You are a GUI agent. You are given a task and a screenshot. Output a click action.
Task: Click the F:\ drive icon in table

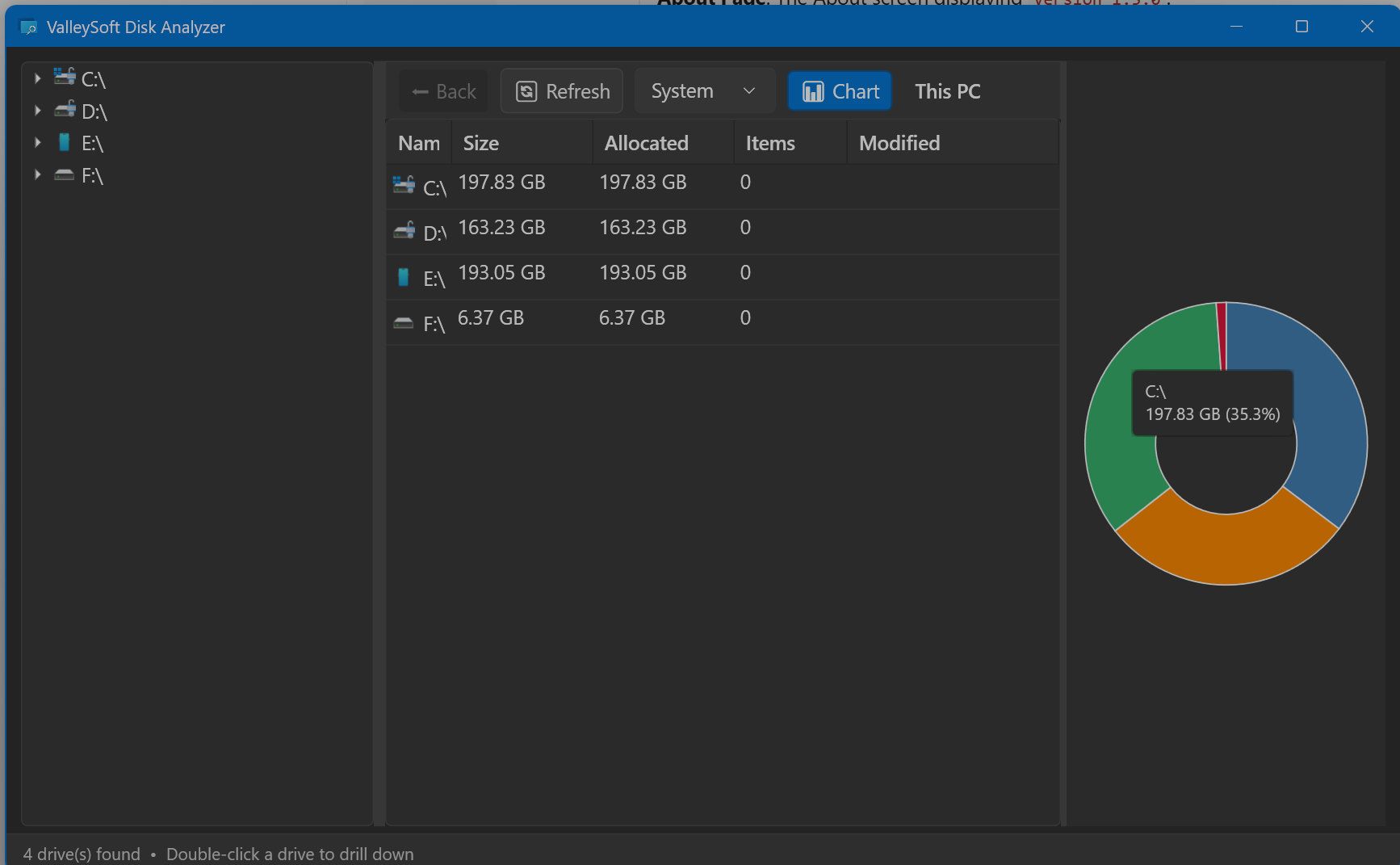click(x=404, y=322)
